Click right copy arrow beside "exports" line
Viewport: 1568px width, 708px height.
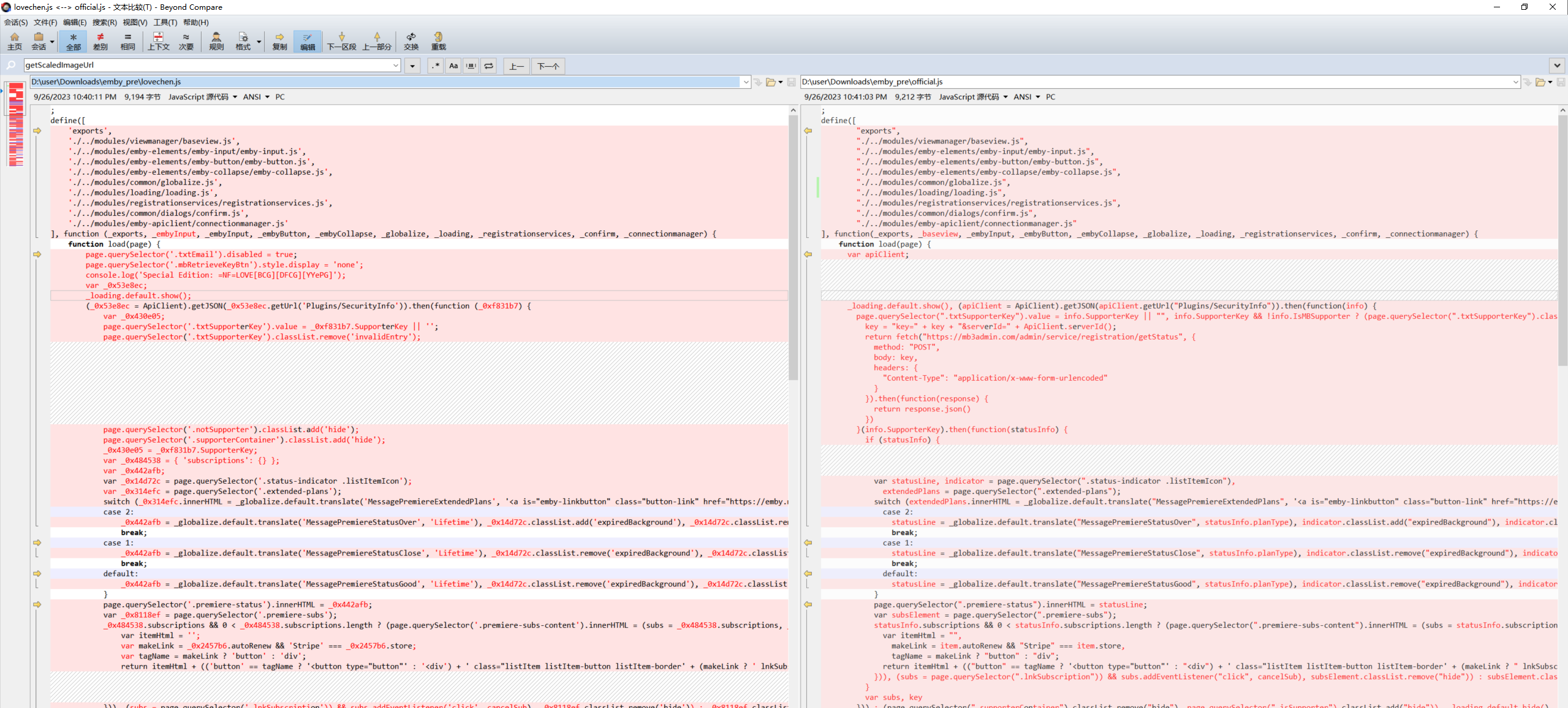click(x=808, y=131)
